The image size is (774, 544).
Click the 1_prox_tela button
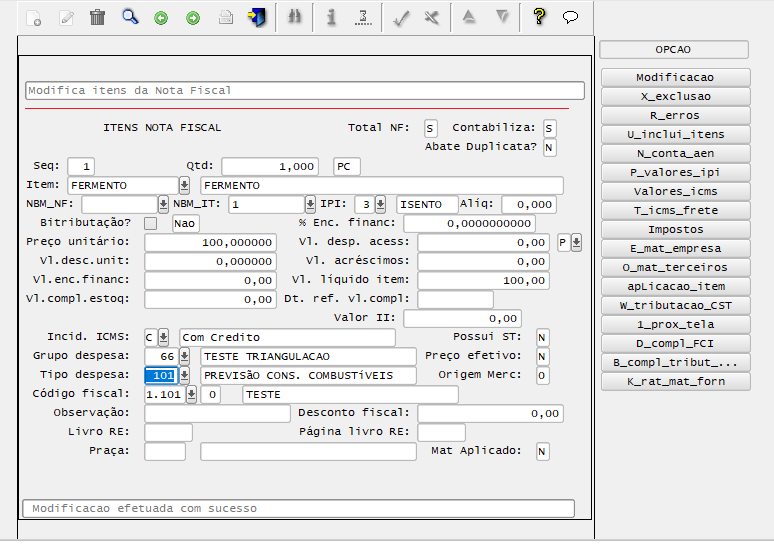click(x=675, y=324)
